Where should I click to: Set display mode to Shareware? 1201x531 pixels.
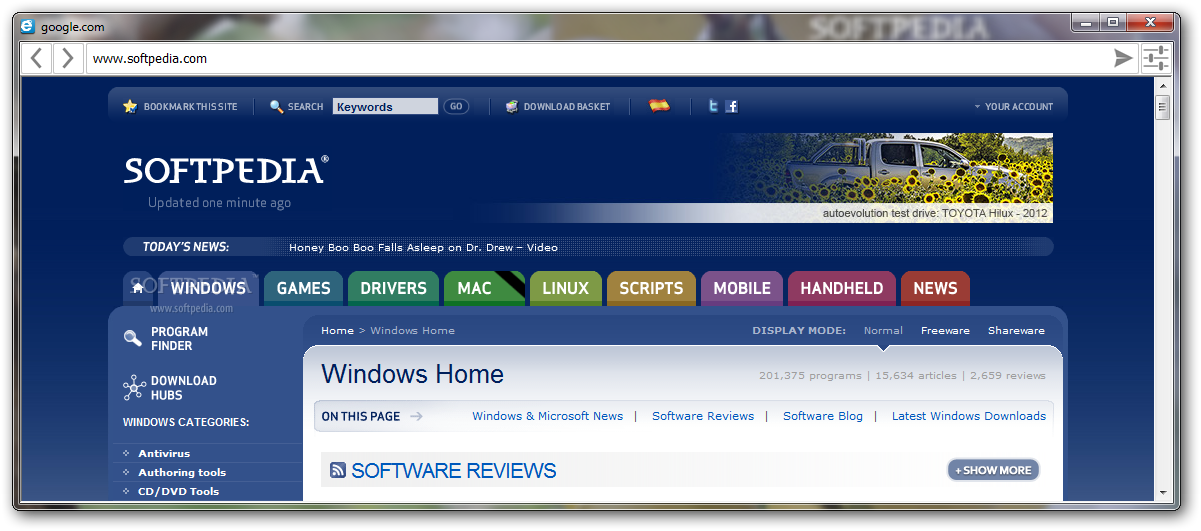pos(1016,330)
